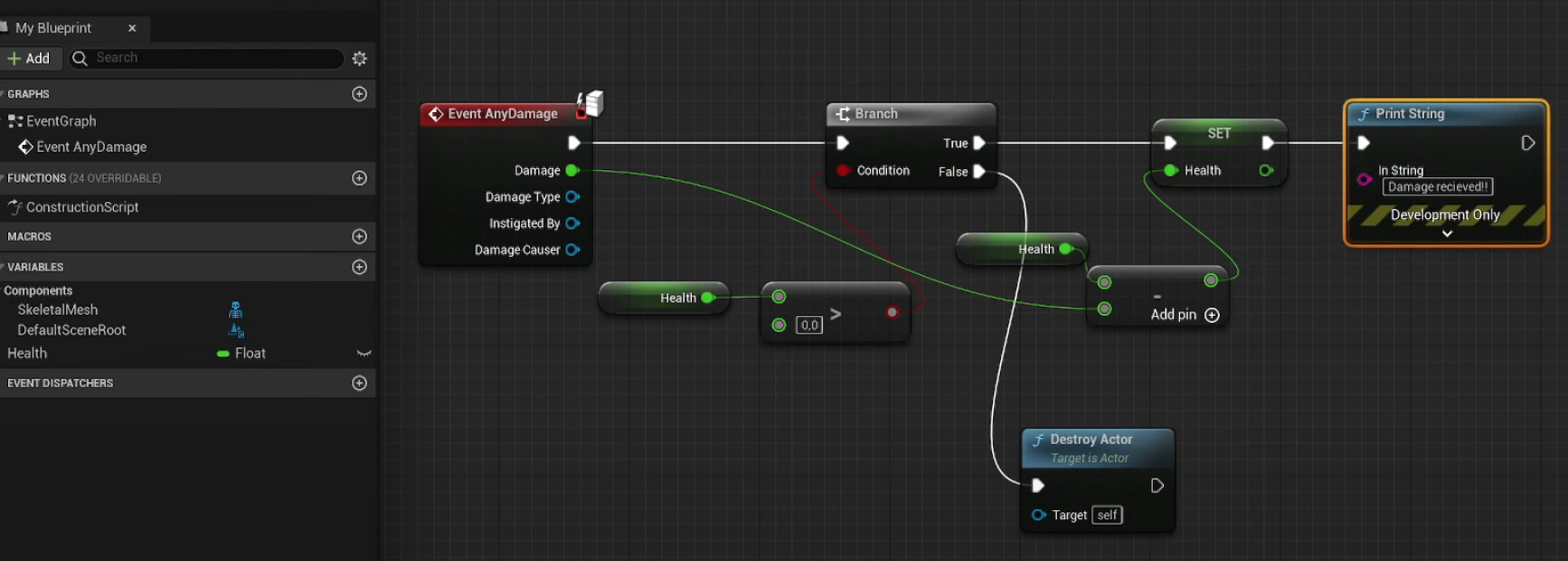The image size is (1568, 561).
Task: Toggle Health variable visibility eye icon
Action: point(364,353)
